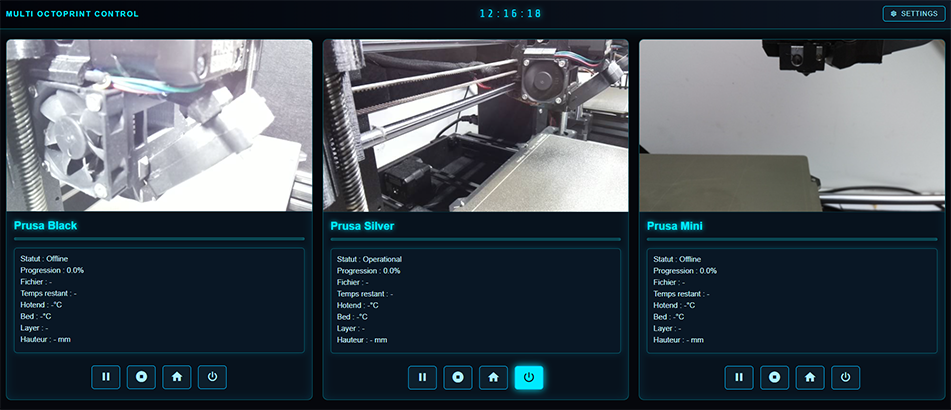Pause the Prusa Mini print
Viewport: 951px width, 410px height.
[739, 377]
